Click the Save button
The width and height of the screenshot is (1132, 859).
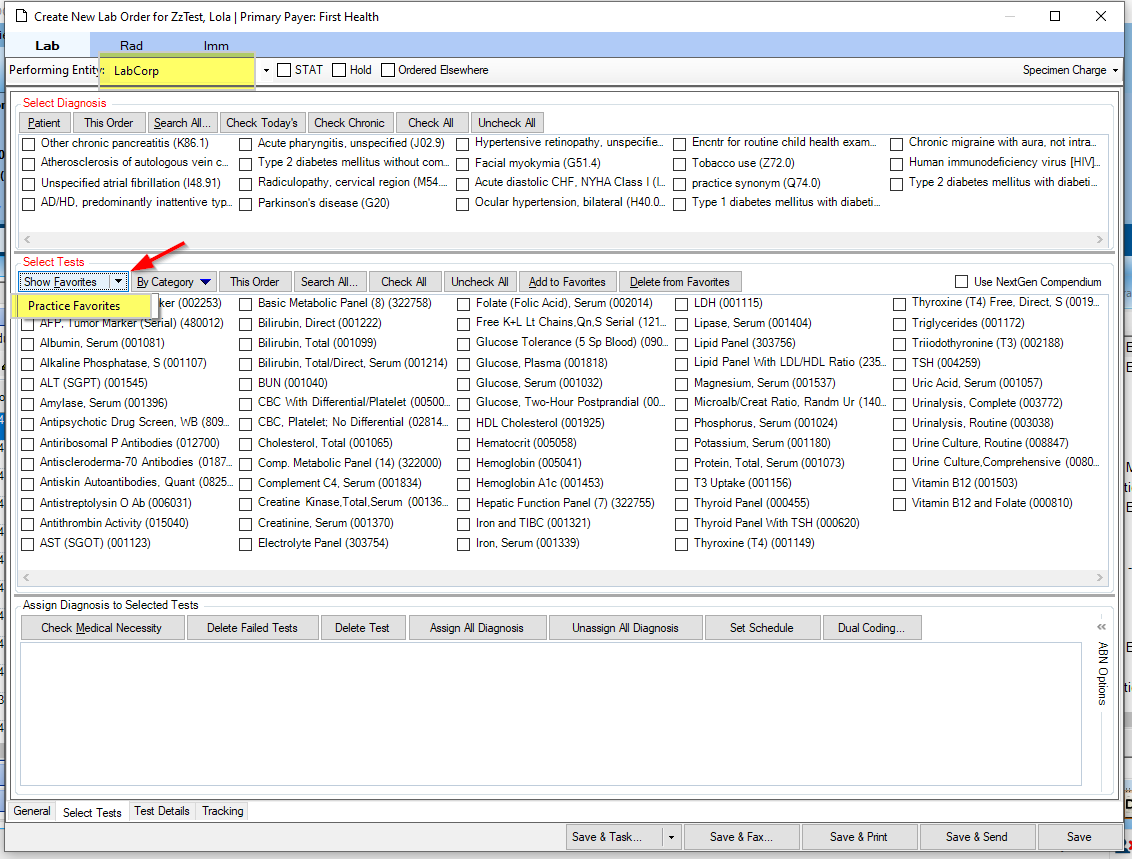pyautogui.click(x=1079, y=837)
